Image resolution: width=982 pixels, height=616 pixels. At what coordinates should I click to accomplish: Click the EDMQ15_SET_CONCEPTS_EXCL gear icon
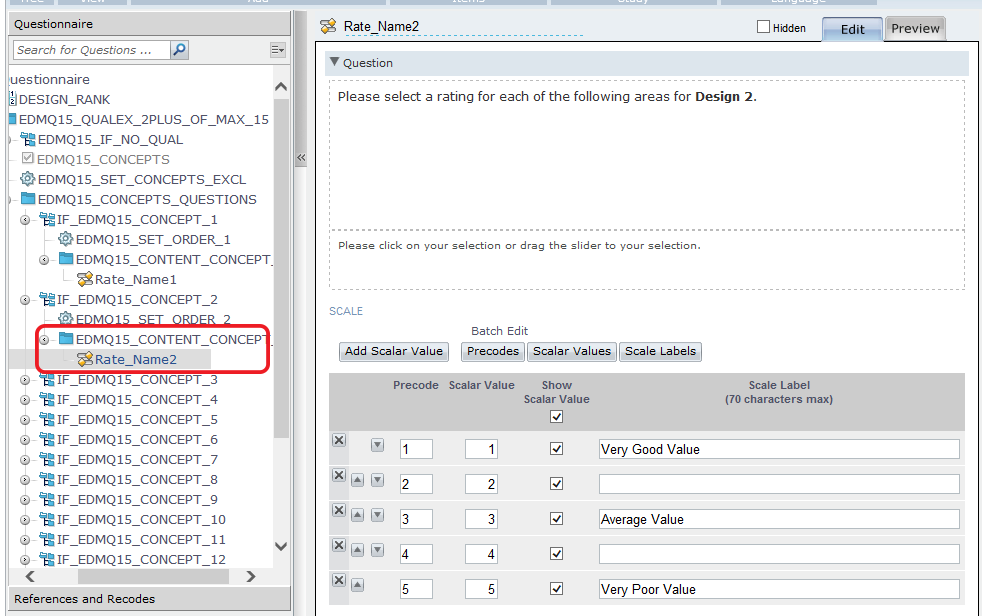pos(28,179)
